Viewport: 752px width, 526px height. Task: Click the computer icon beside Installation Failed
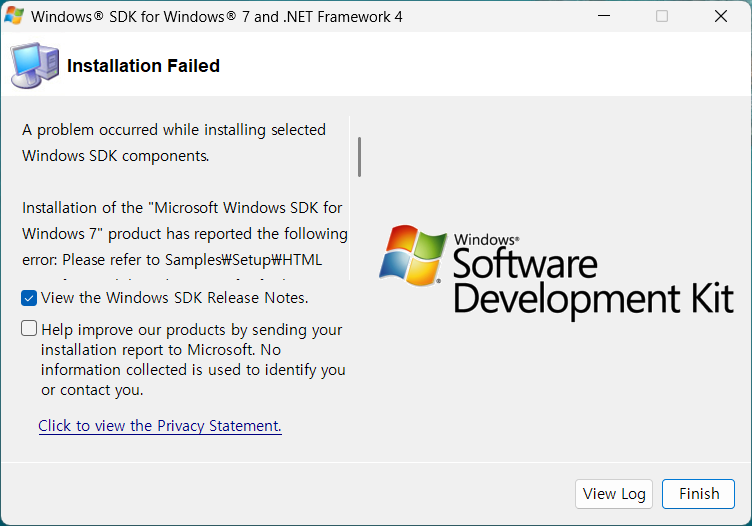[35, 65]
